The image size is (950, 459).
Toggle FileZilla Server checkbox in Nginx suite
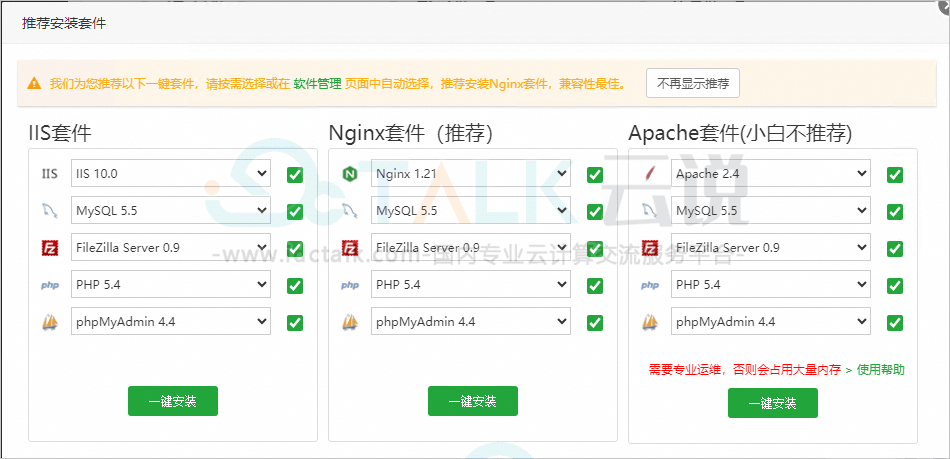tap(595, 248)
